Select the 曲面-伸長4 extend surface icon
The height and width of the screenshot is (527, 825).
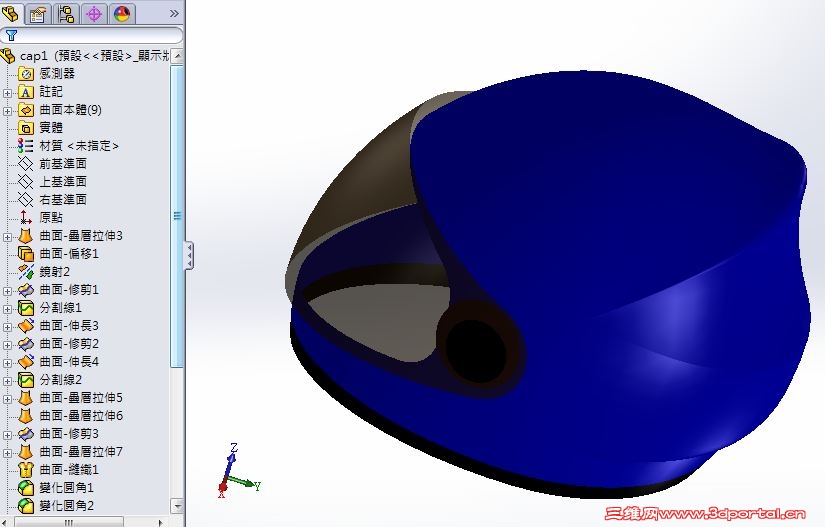26,361
